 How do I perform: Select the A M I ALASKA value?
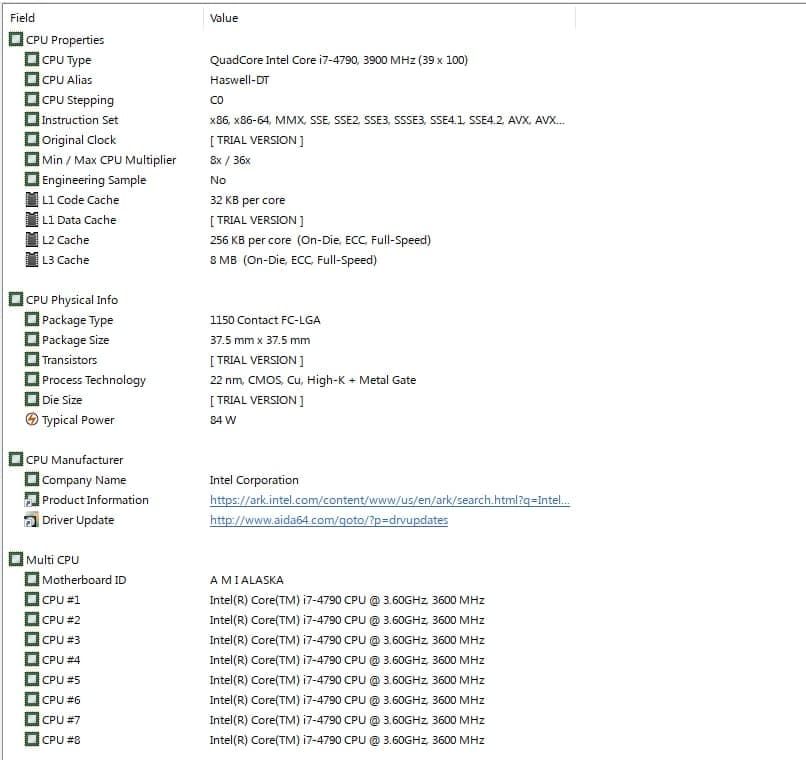click(247, 580)
